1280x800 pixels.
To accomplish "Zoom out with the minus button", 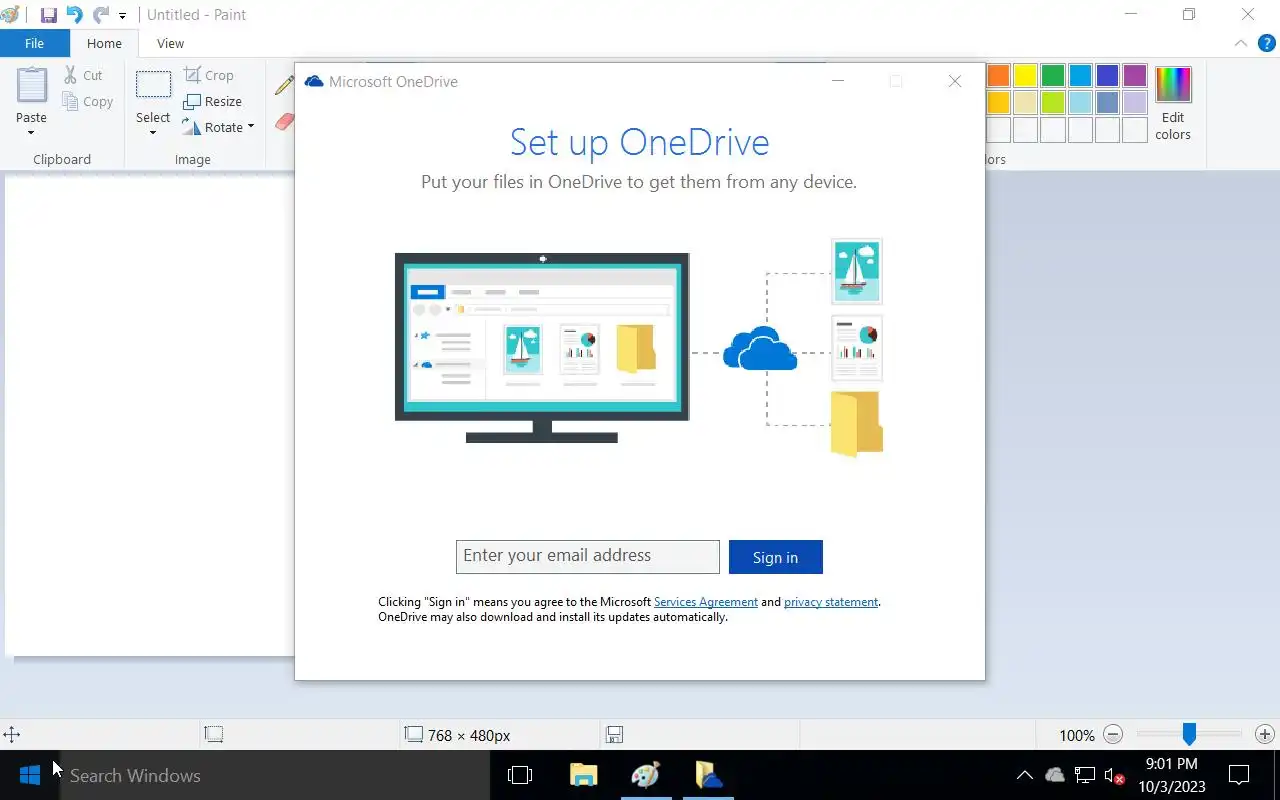I will 1113,735.
